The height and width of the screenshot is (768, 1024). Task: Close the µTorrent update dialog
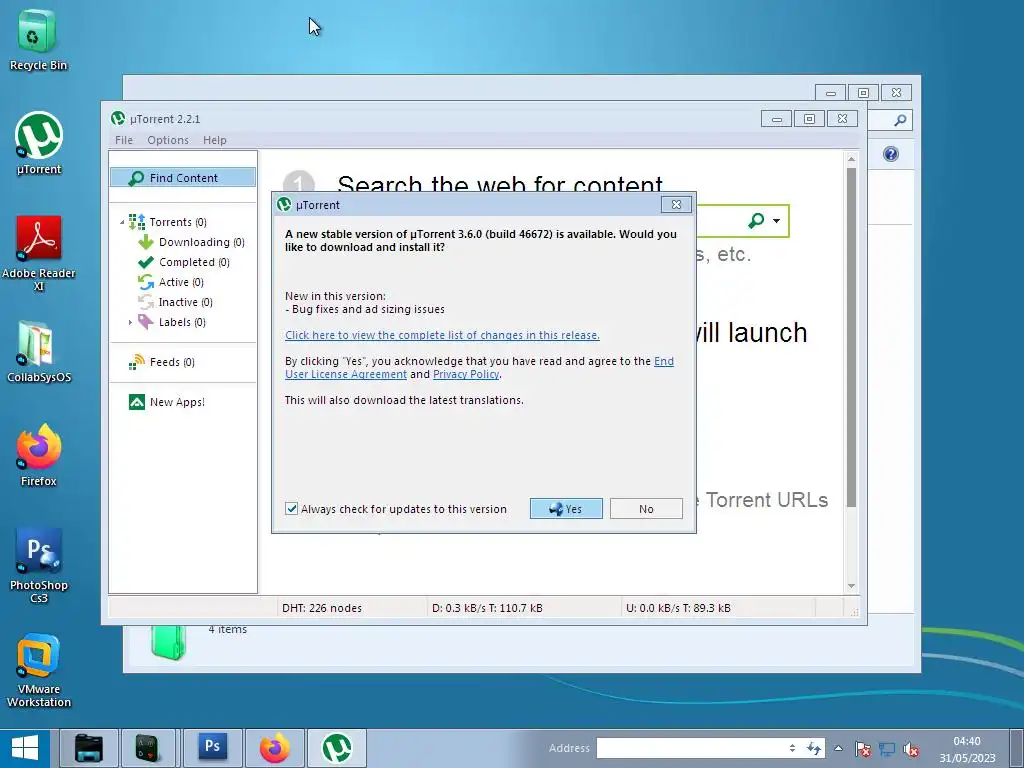point(676,204)
